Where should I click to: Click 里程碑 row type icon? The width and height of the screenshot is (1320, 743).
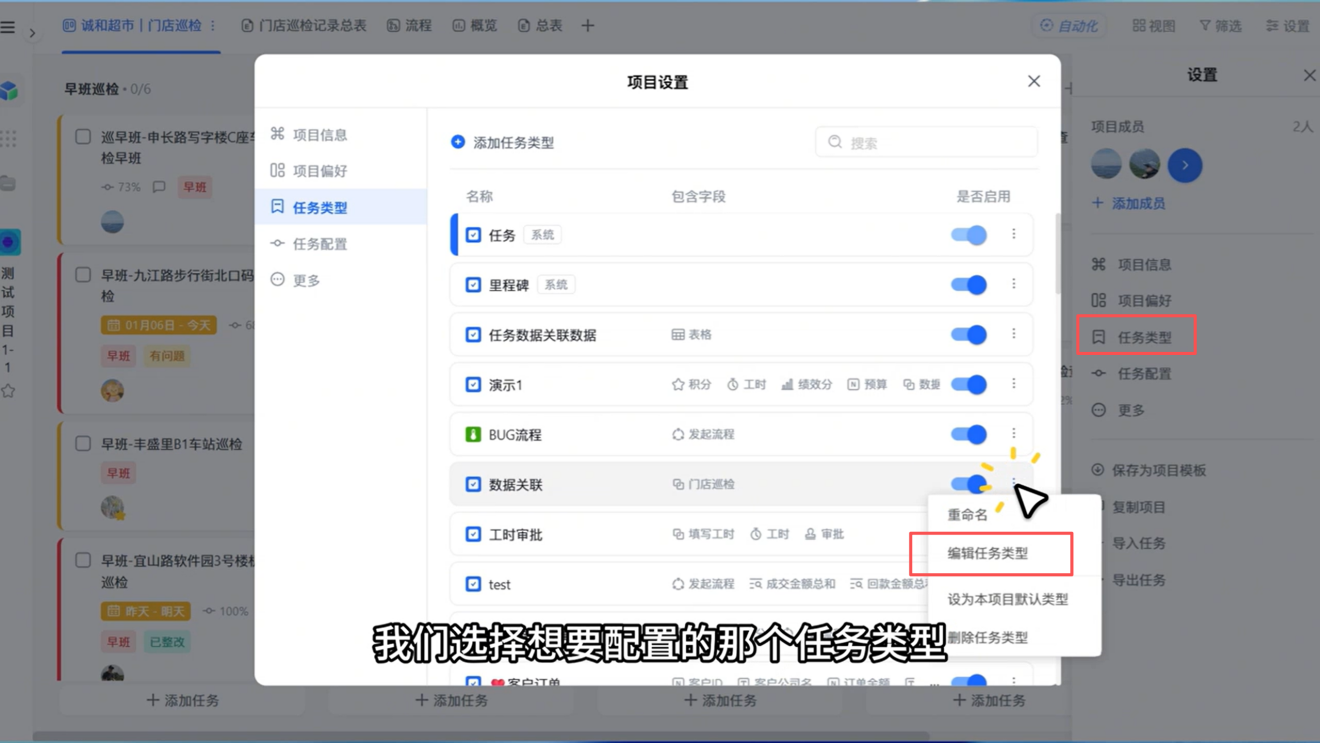473,285
